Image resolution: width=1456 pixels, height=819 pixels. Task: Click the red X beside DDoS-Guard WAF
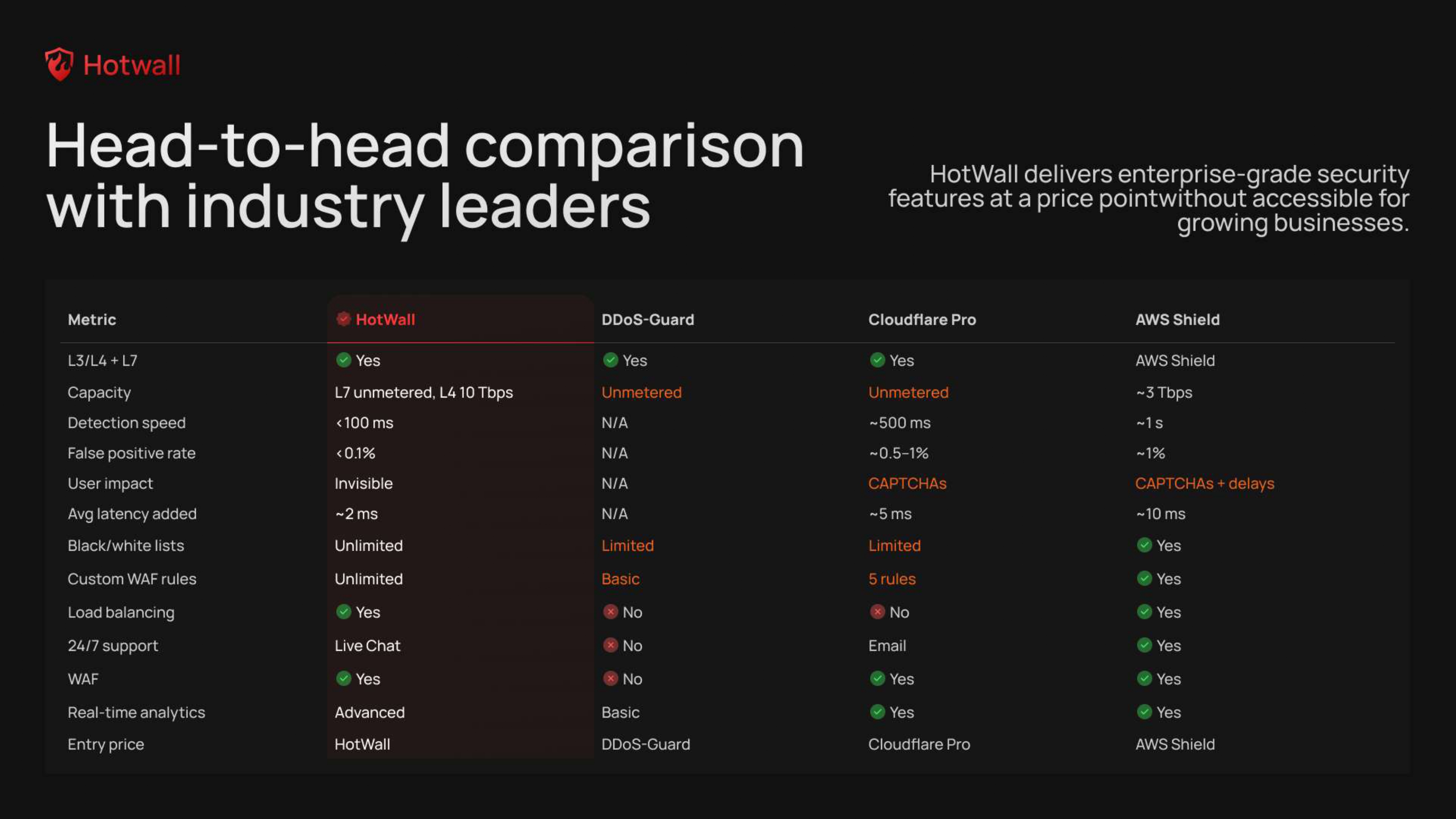(x=611, y=679)
